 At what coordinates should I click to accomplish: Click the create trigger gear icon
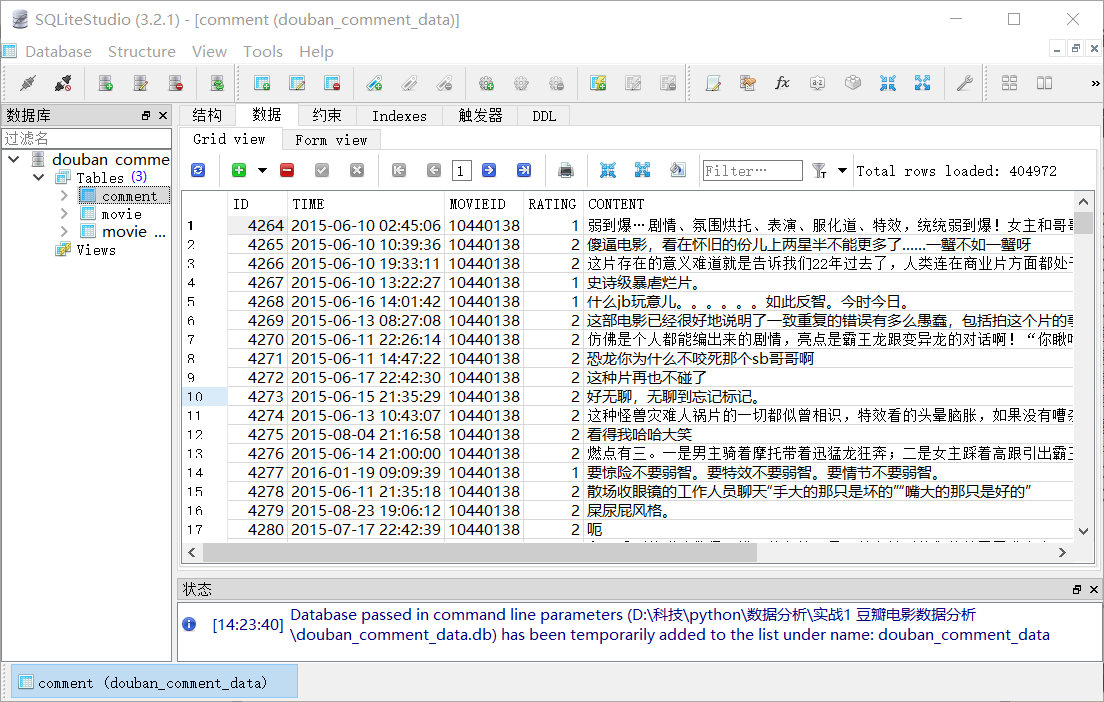[x=487, y=83]
